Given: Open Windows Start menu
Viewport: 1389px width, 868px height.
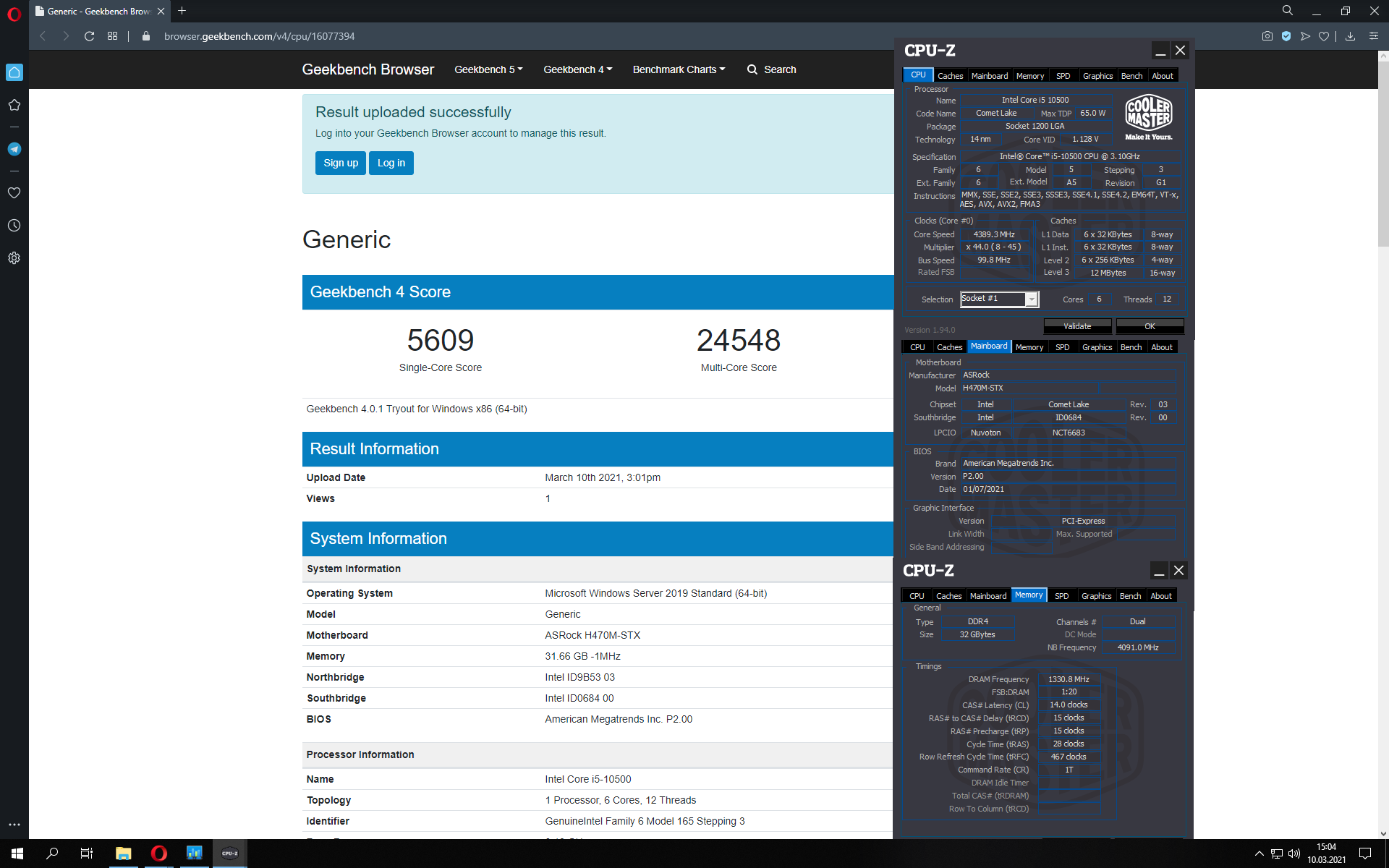Looking at the screenshot, I should point(17,854).
